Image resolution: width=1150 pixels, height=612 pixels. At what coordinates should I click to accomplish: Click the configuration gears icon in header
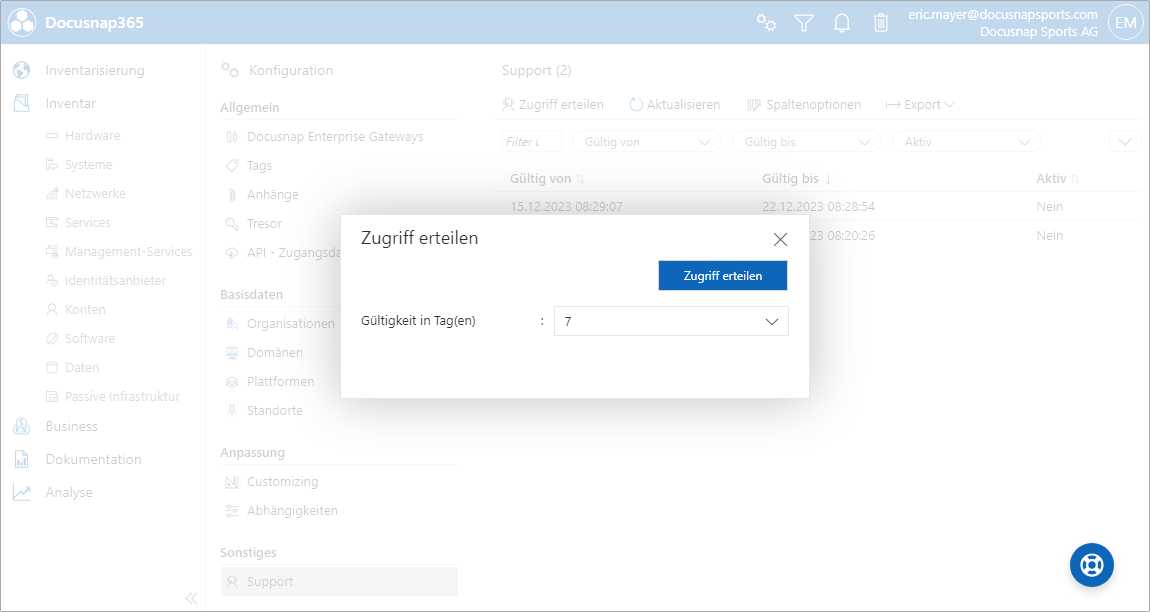pos(766,22)
